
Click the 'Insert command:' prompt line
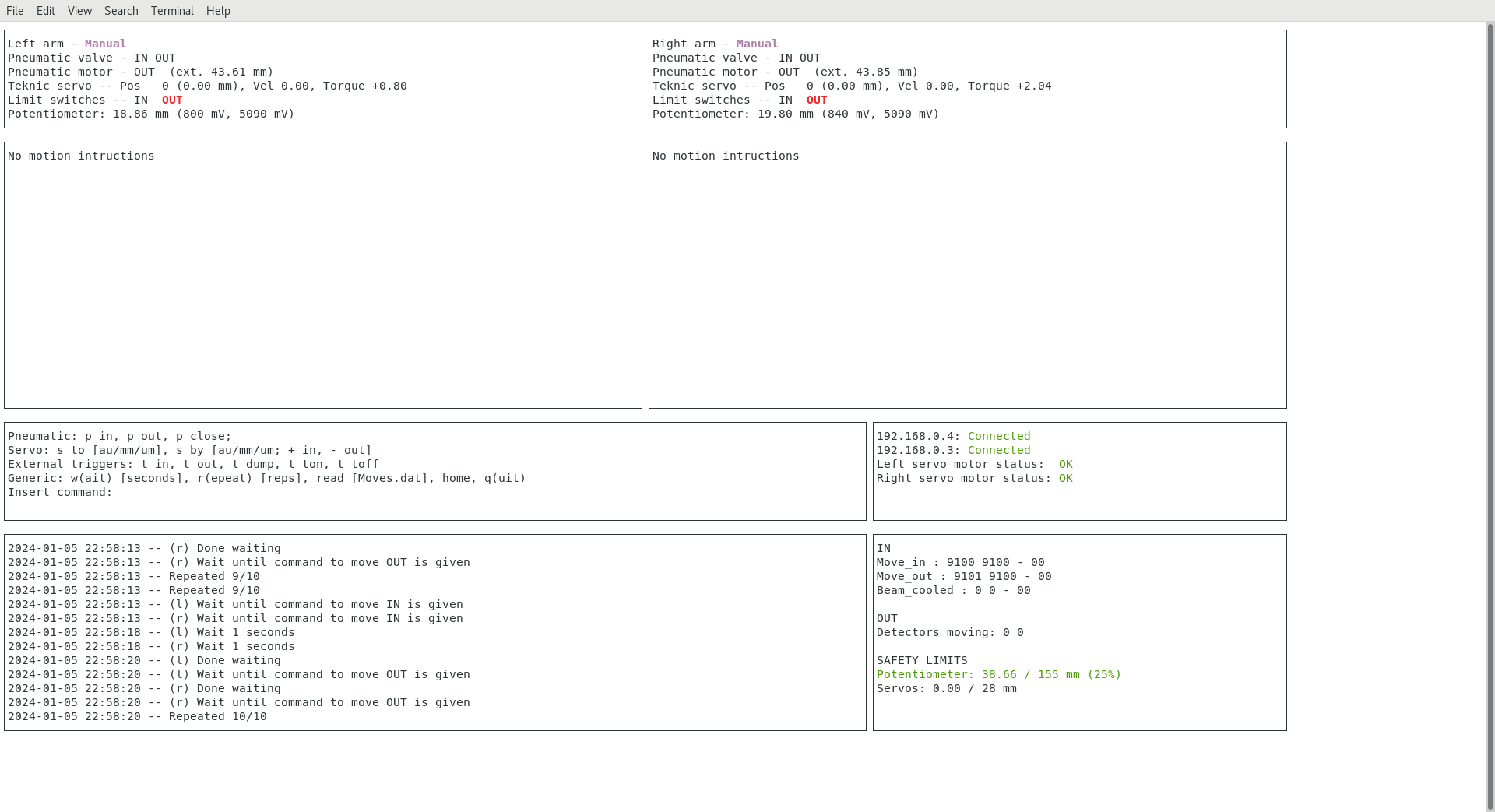click(60, 492)
